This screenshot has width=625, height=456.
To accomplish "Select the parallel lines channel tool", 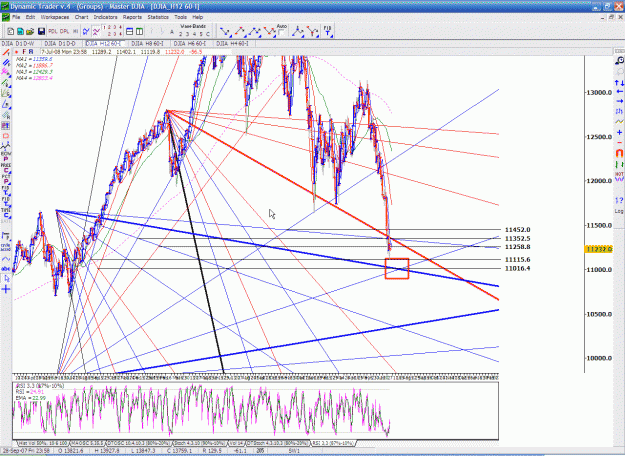I will pyautogui.click(x=6, y=63).
